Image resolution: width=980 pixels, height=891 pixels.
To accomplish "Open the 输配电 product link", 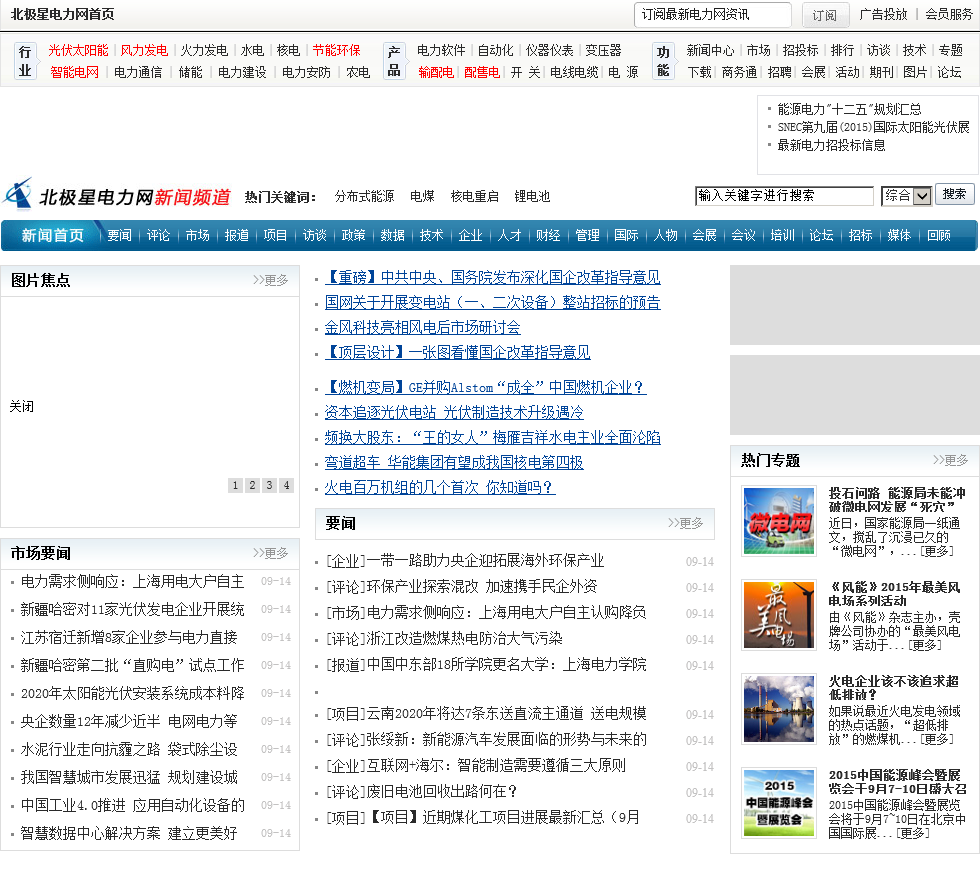I will coord(436,72).
